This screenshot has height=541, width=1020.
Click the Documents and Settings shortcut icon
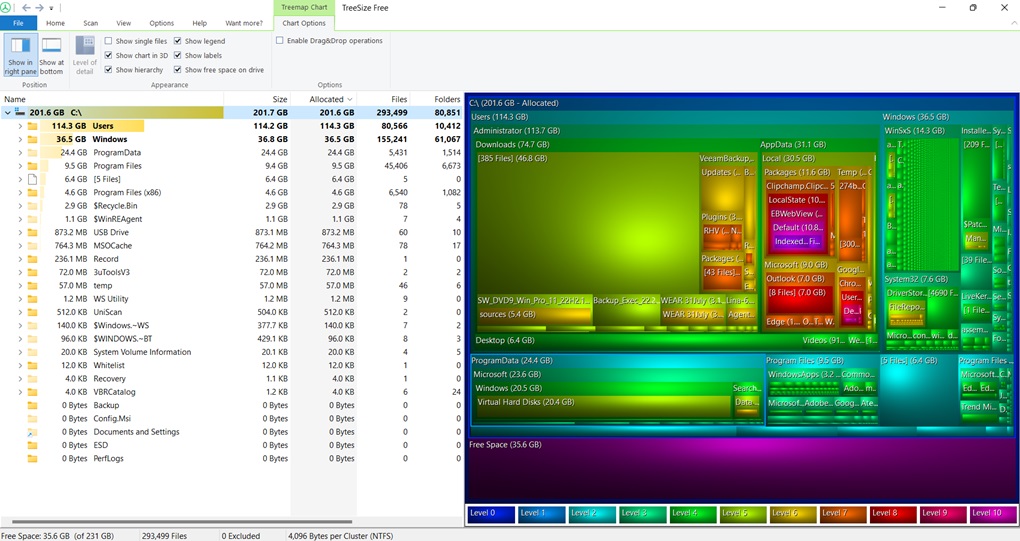coord(33,432)
